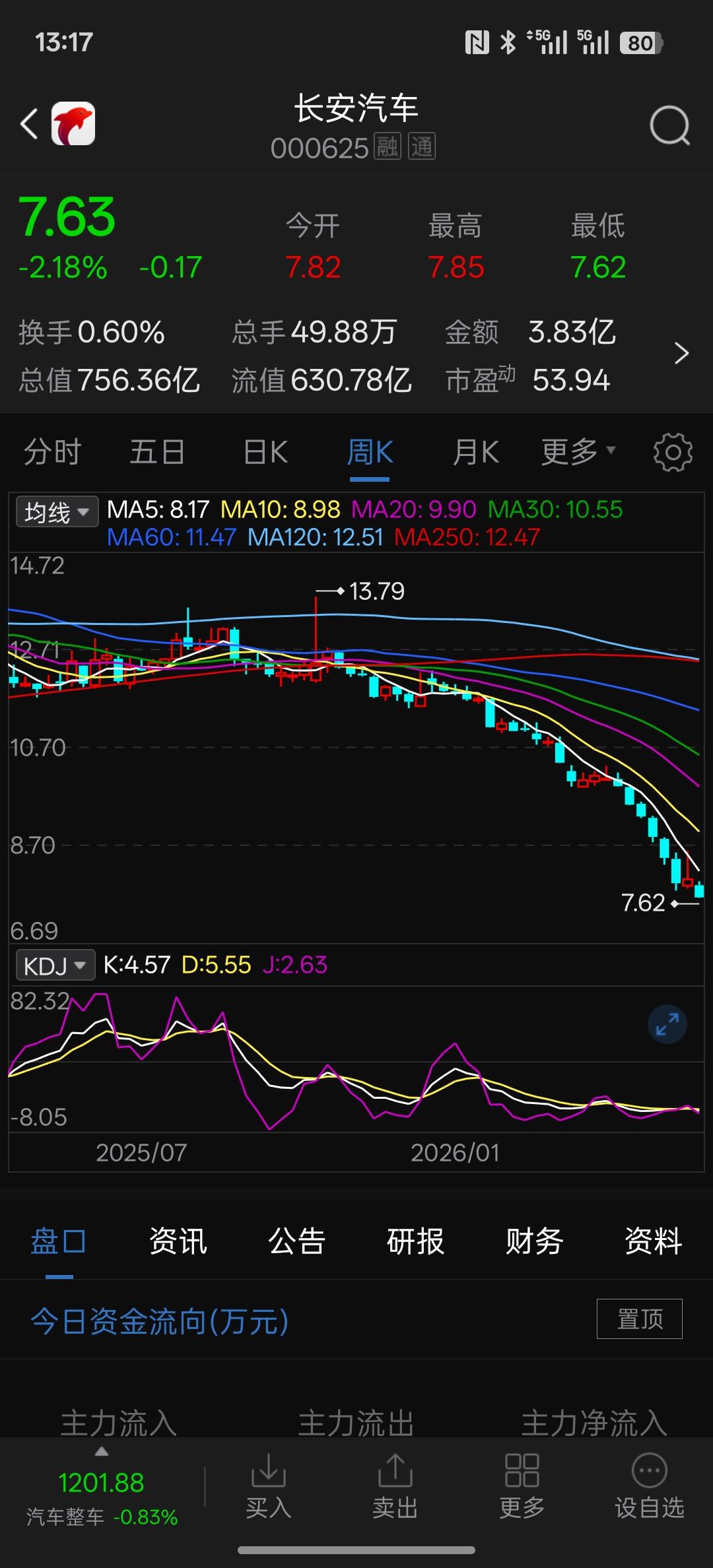This screenshot has width=713, height=1568.
Task: Open the 研报 research tab
Action: [415, 1241]
